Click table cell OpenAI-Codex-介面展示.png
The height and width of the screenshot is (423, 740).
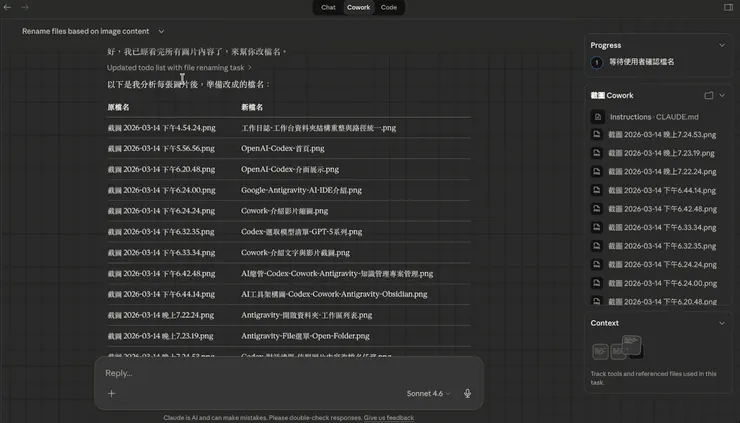pos(290,169)
